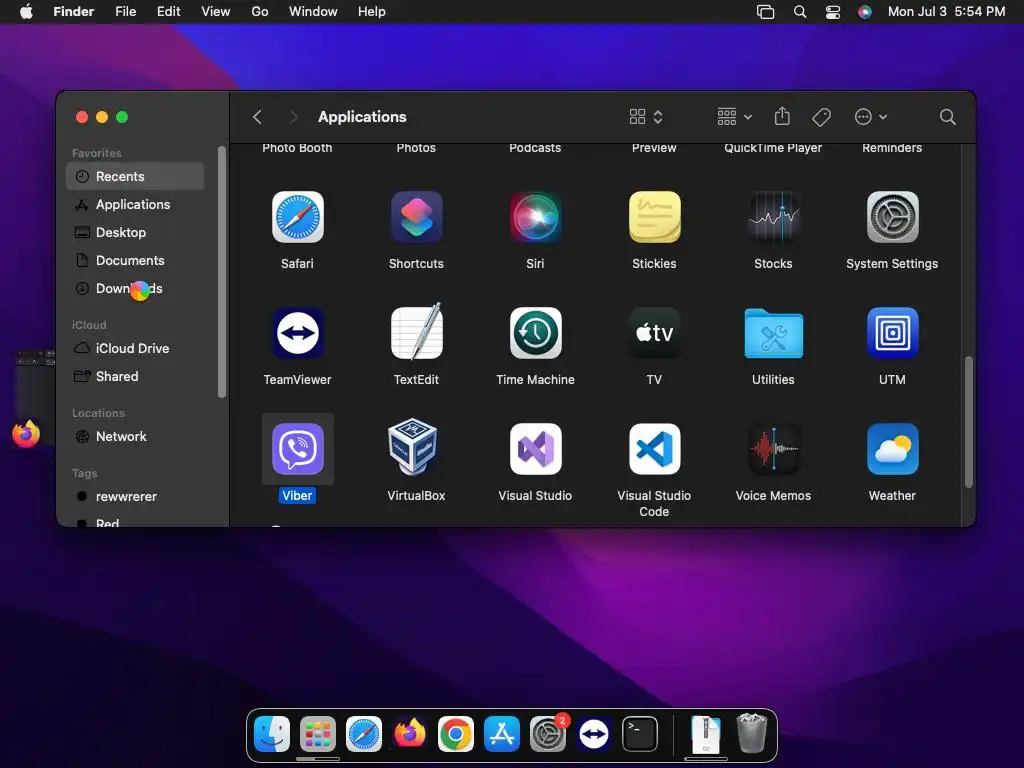Image resolution: width=1024 pixels, height=768 pixels.
Task: Select the rewwrerer tag
Action: click(x=135, y=496)
